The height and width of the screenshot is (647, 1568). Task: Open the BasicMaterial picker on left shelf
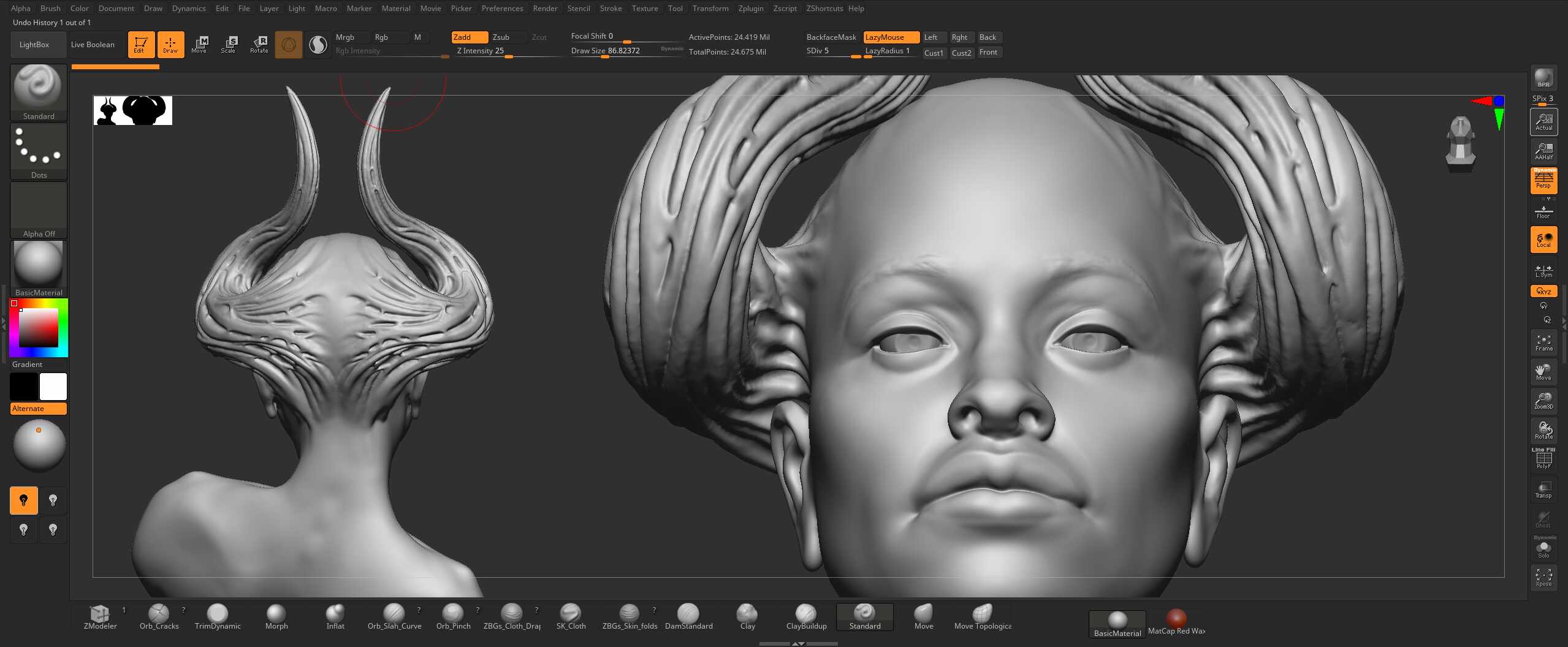pyautogui.click(x=39, y=269)
